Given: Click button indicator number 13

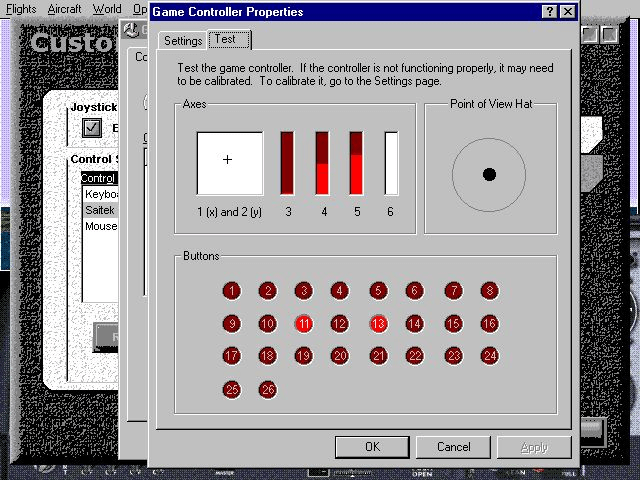Looking at the screenshot, I should click(378, 324).
